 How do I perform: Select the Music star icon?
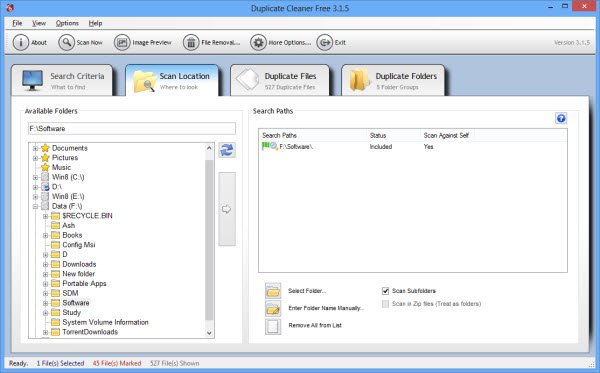coord(45,167)
